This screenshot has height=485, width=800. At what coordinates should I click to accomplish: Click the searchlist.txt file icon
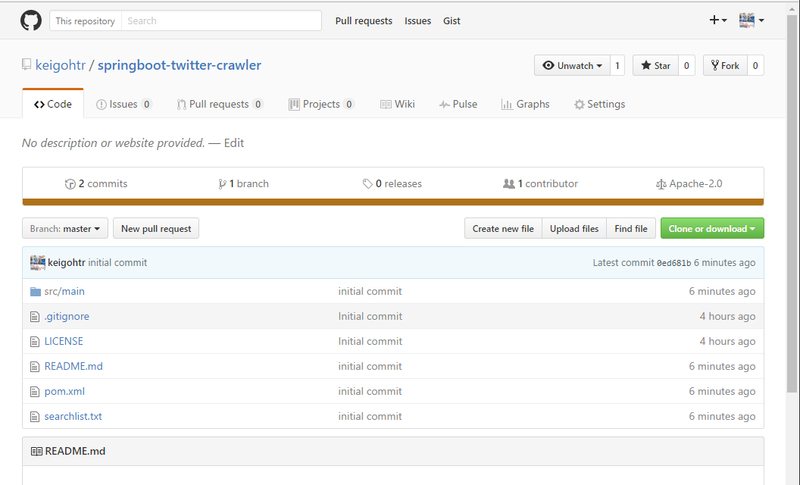pyautogui.click(x=35, y=417)
